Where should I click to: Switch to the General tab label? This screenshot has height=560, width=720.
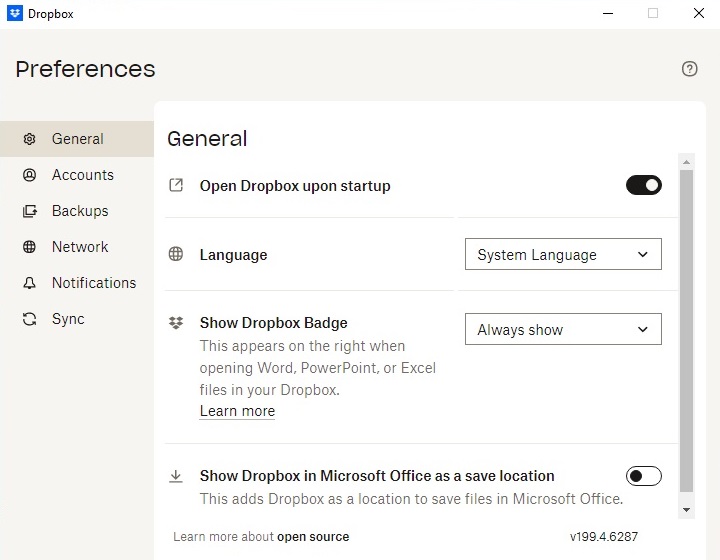(x=77, y=139)
